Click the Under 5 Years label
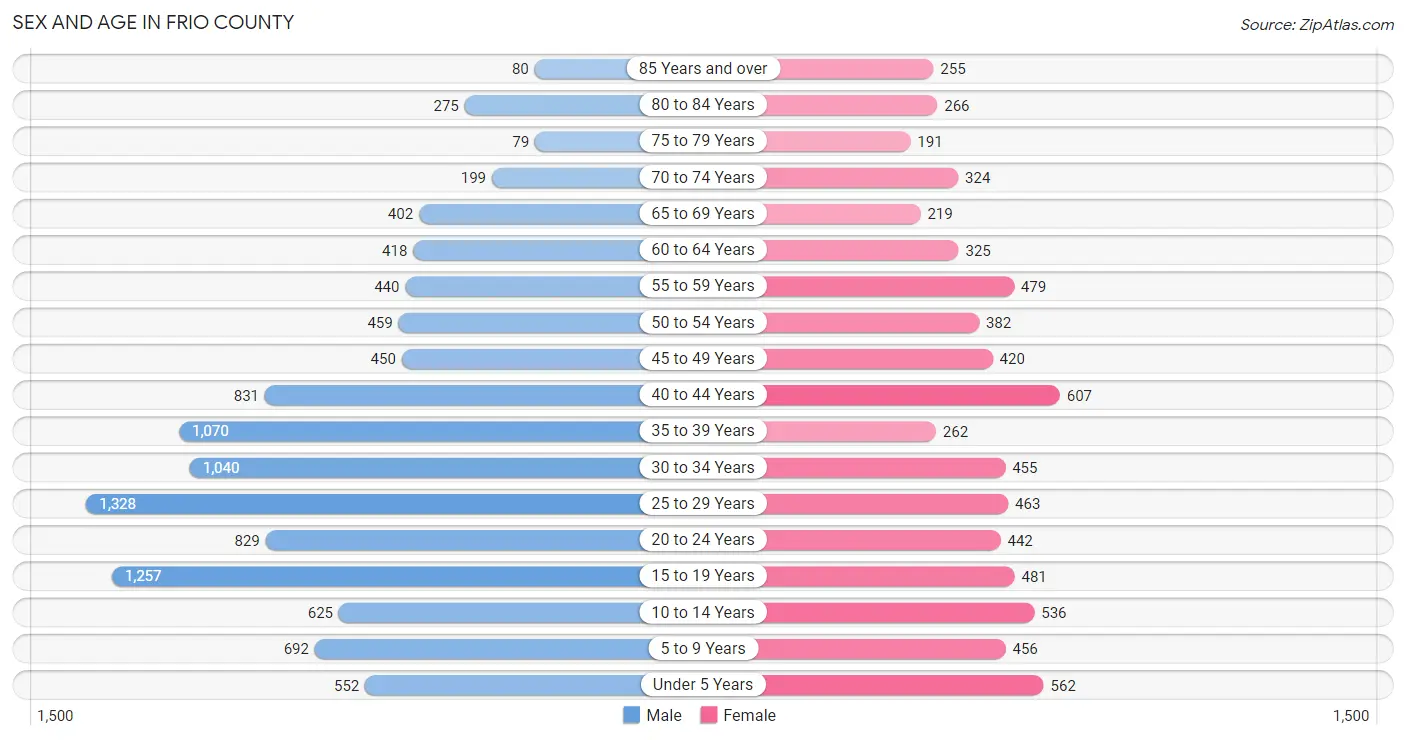1406x740 pixels. (x=703, y=684)
